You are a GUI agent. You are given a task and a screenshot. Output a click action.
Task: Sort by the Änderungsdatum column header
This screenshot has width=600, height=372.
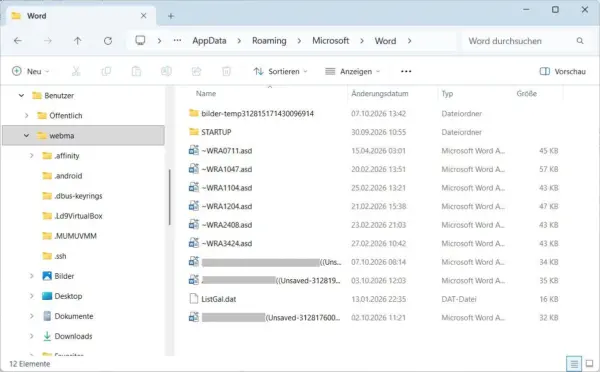pyautogui.click(x=380, y=93)
